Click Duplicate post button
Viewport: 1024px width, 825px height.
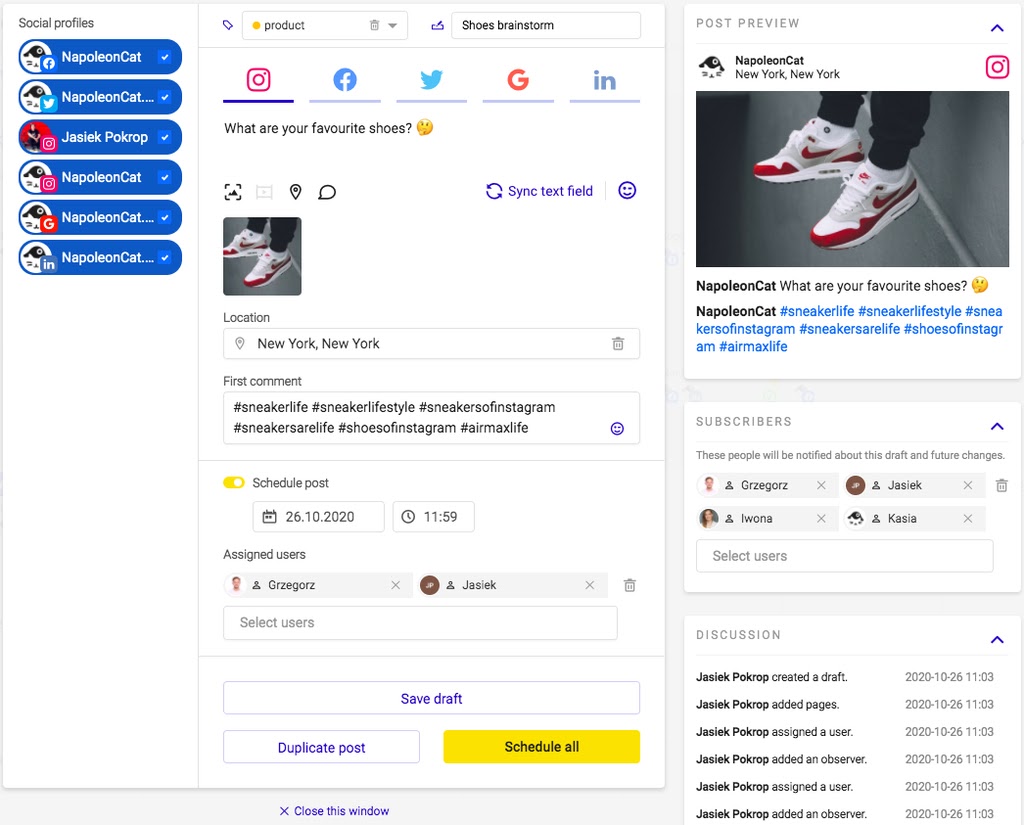pos(321,747)
